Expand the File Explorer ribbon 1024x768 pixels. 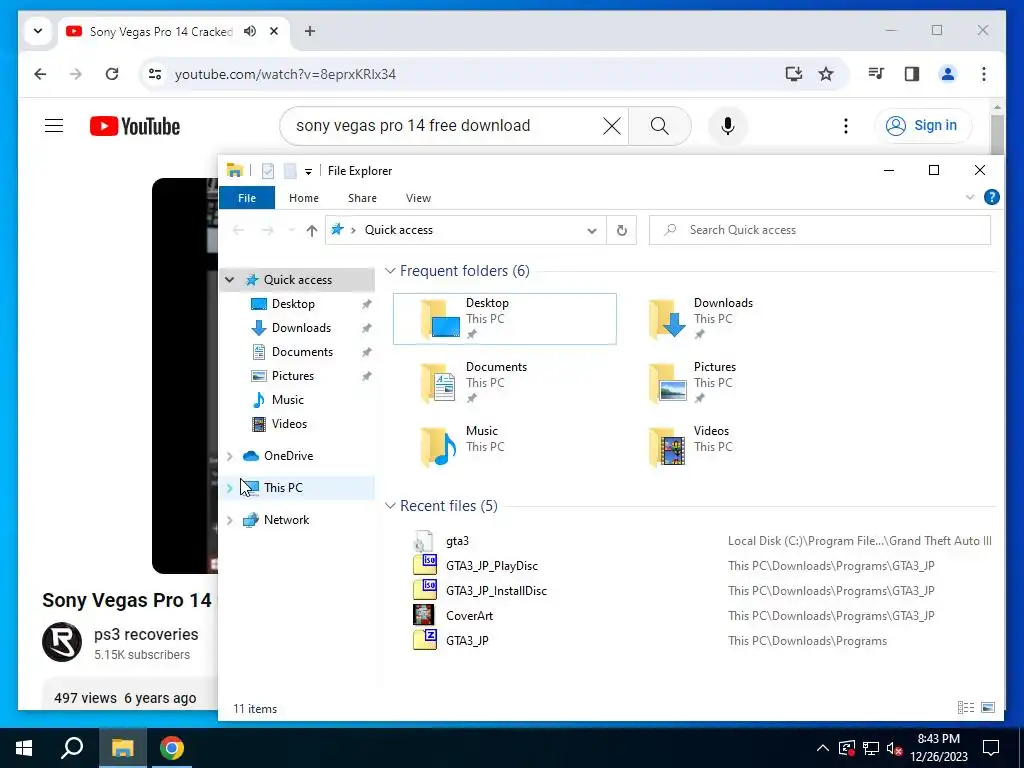[970, 197]
